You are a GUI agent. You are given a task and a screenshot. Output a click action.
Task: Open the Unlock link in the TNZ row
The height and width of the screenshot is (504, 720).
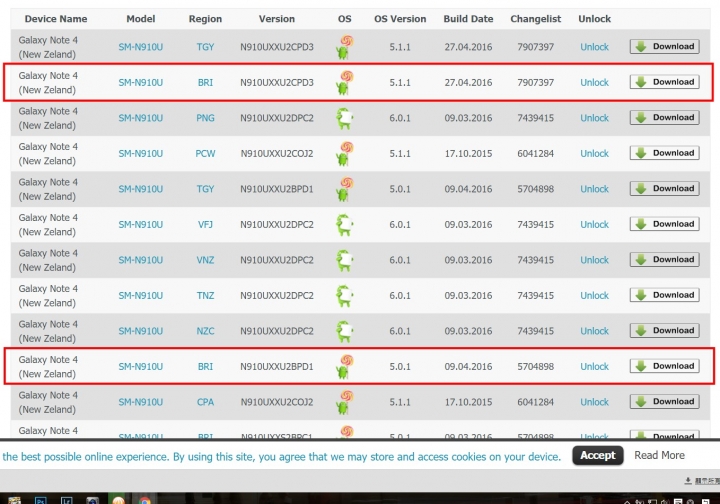594,296
